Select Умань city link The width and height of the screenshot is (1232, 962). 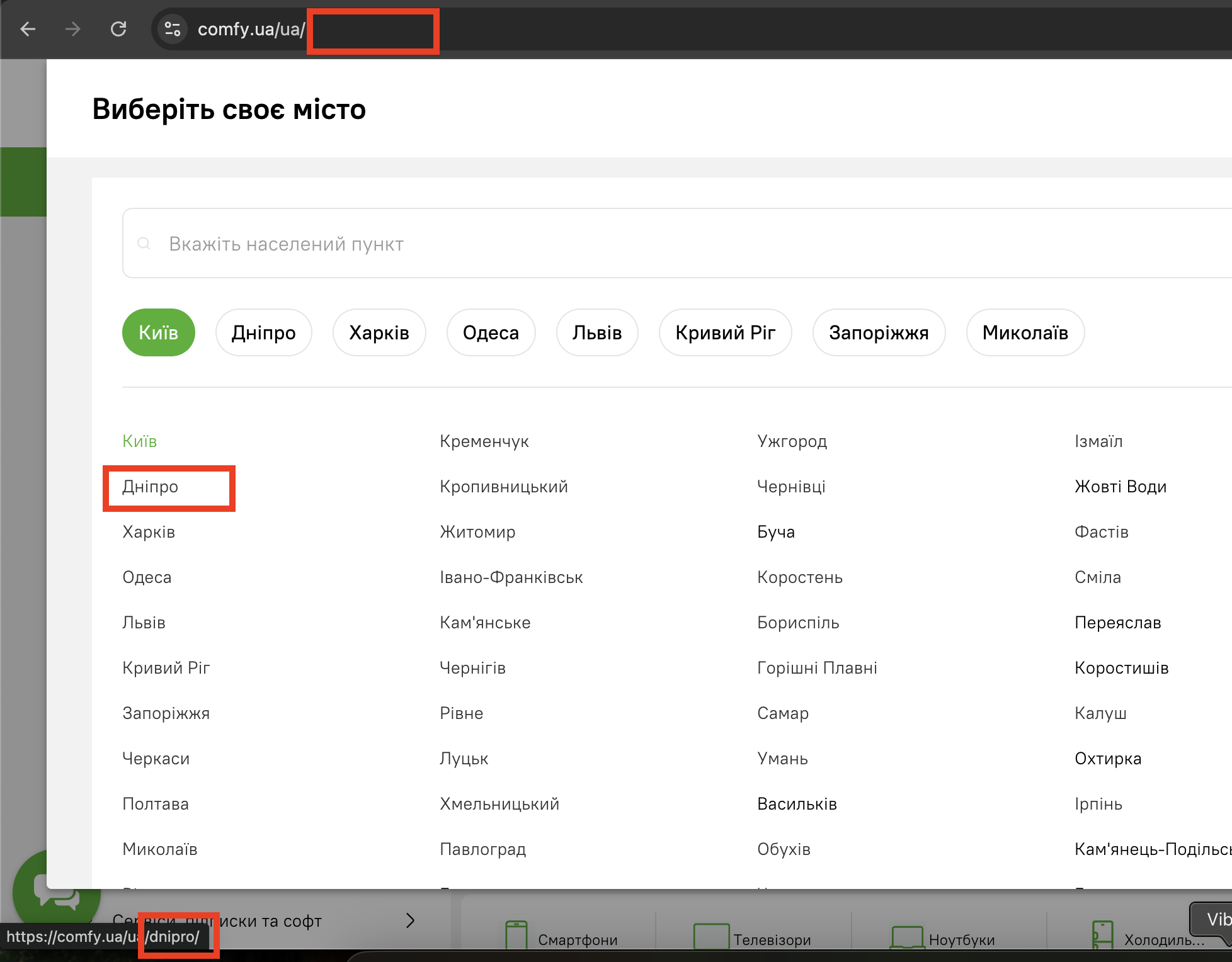pyautogui.click(x=783, y=759)
